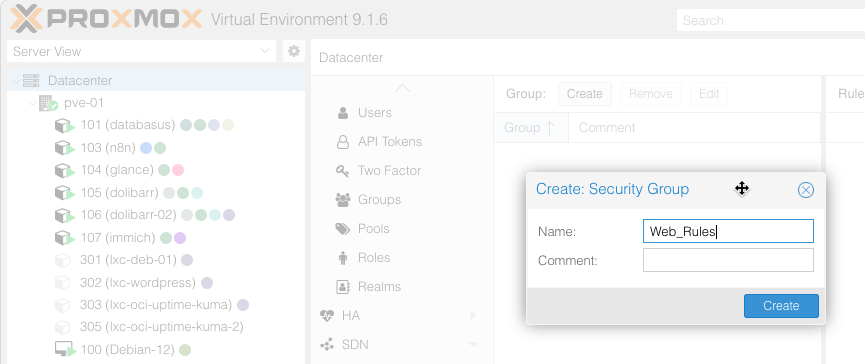The width and height of the screenshot is (865, 364).
Task: Click the Comment input field
Action: pyautogui.click(x=728, y=260)
